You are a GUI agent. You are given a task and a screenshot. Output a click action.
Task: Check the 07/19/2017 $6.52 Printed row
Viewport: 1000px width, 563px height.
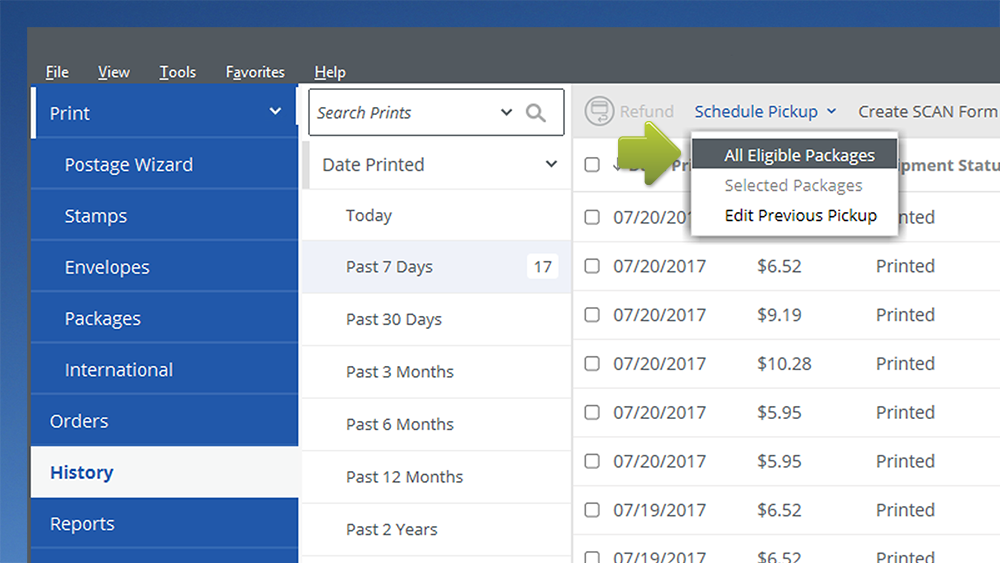pos(592,510)
